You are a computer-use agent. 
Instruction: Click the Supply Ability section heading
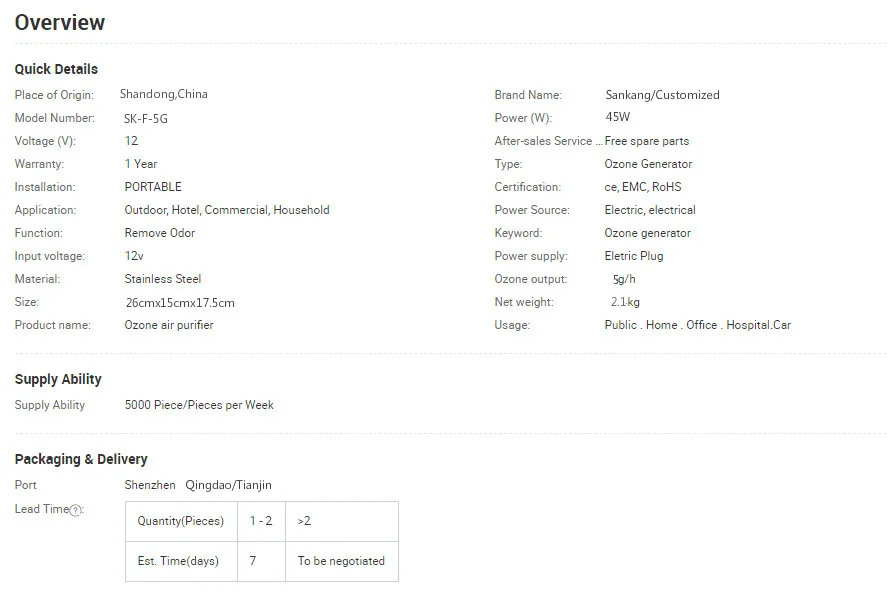pos(58,379)
